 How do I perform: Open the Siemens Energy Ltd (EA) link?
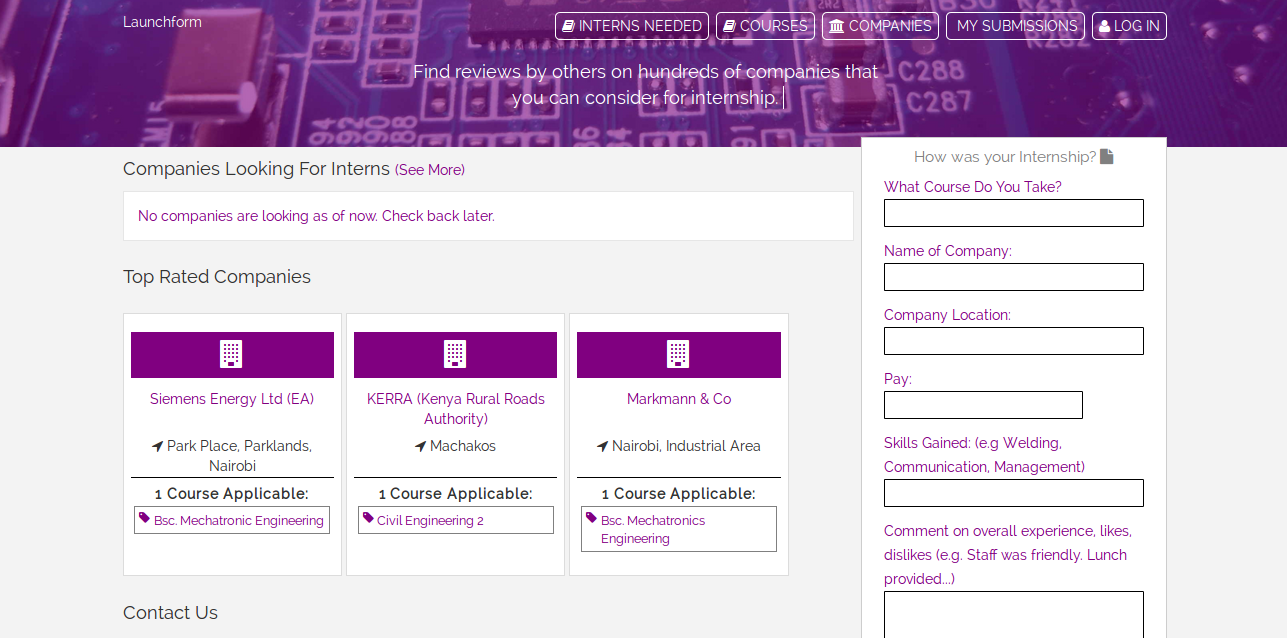[232, 399]
